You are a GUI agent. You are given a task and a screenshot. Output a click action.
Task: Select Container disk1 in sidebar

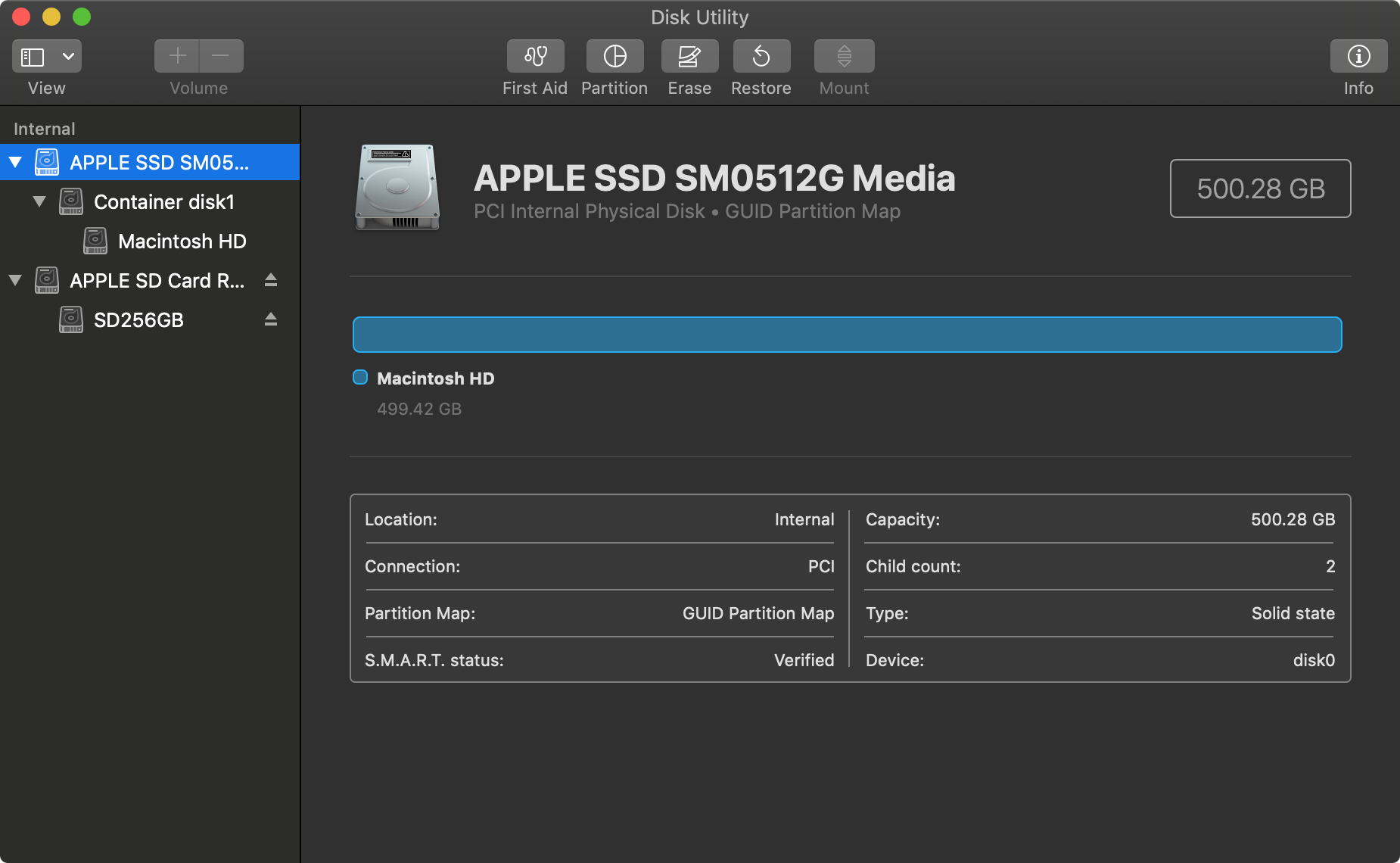click(x=150, y=201)
